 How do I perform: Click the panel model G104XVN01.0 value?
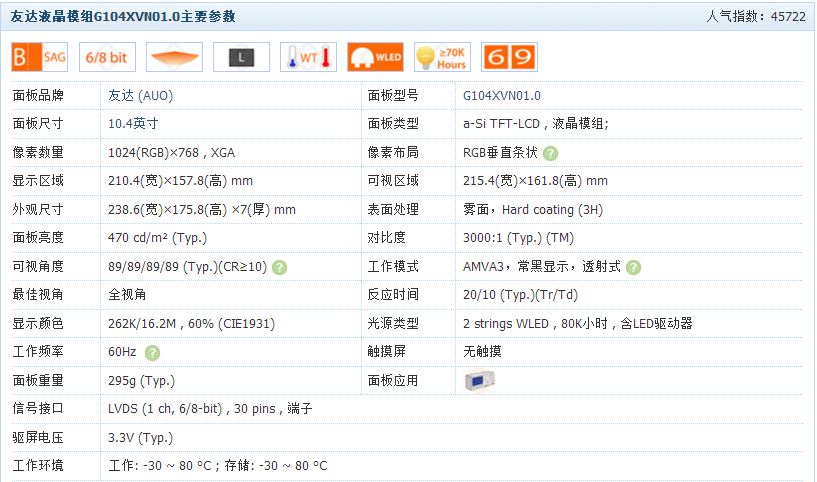[x=501, y=96]
